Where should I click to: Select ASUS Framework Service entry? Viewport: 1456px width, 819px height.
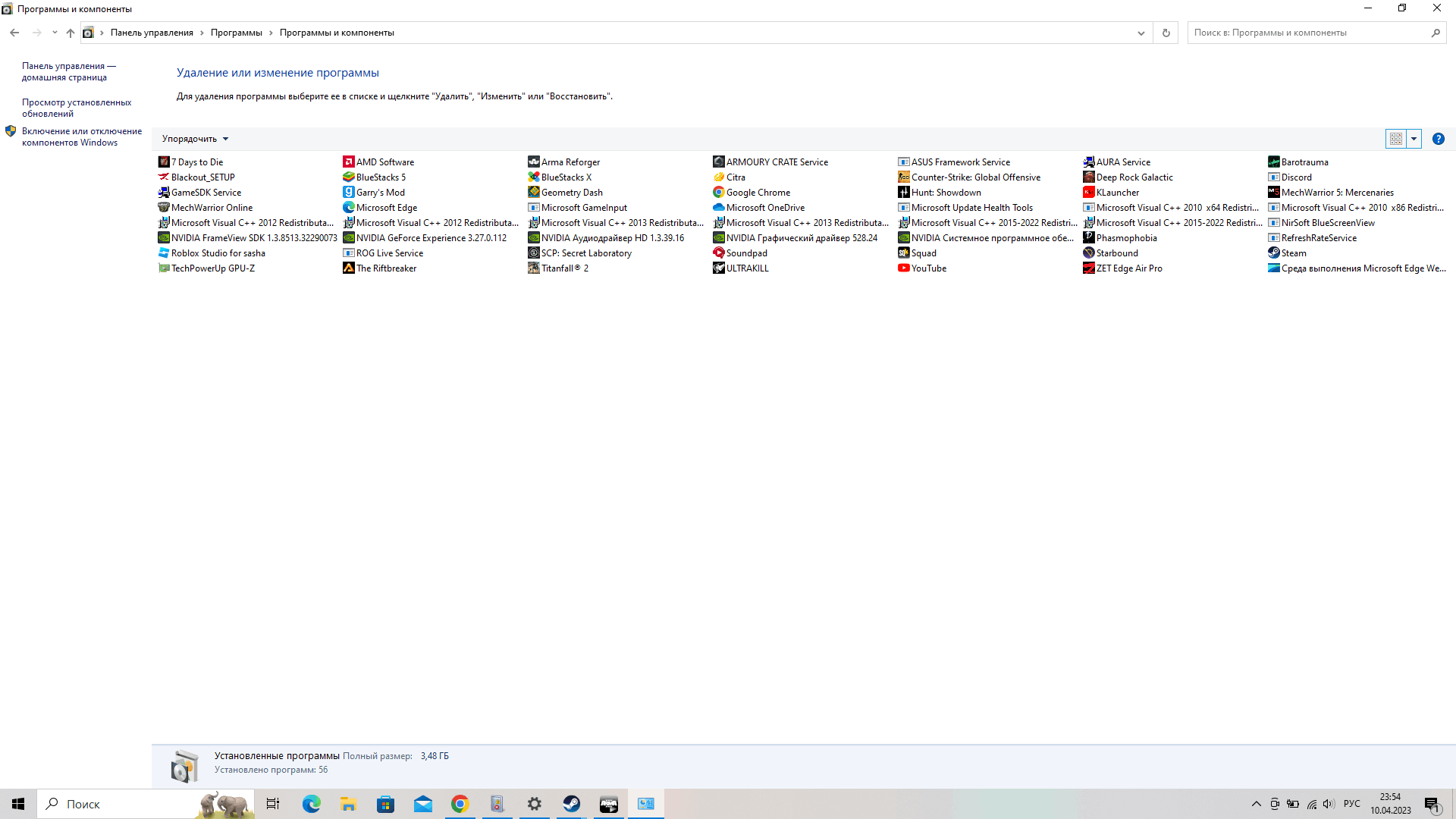[x=954, y=162]
